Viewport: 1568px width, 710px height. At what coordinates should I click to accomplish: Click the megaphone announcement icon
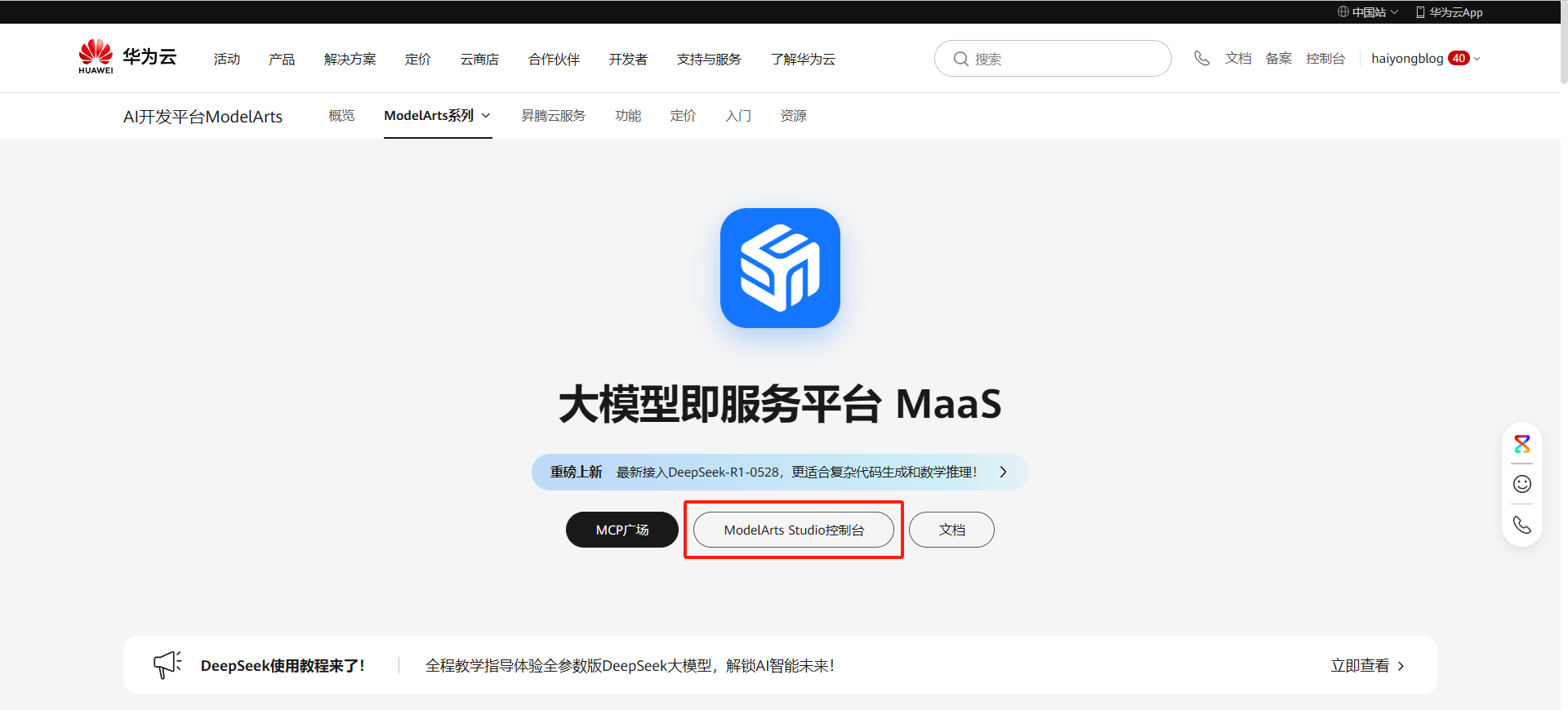tap(167, 664)
